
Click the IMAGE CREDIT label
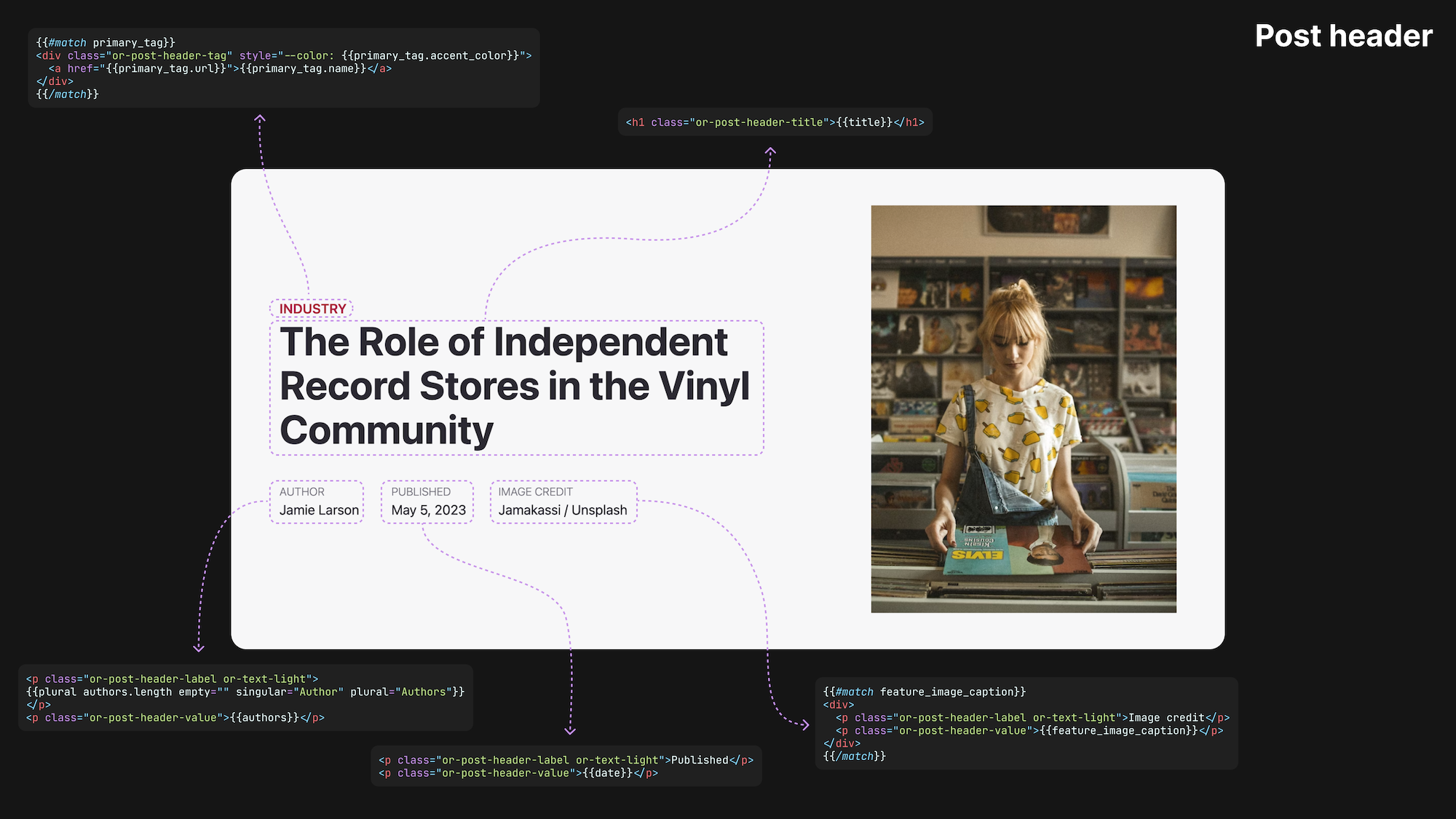[535, 491]
